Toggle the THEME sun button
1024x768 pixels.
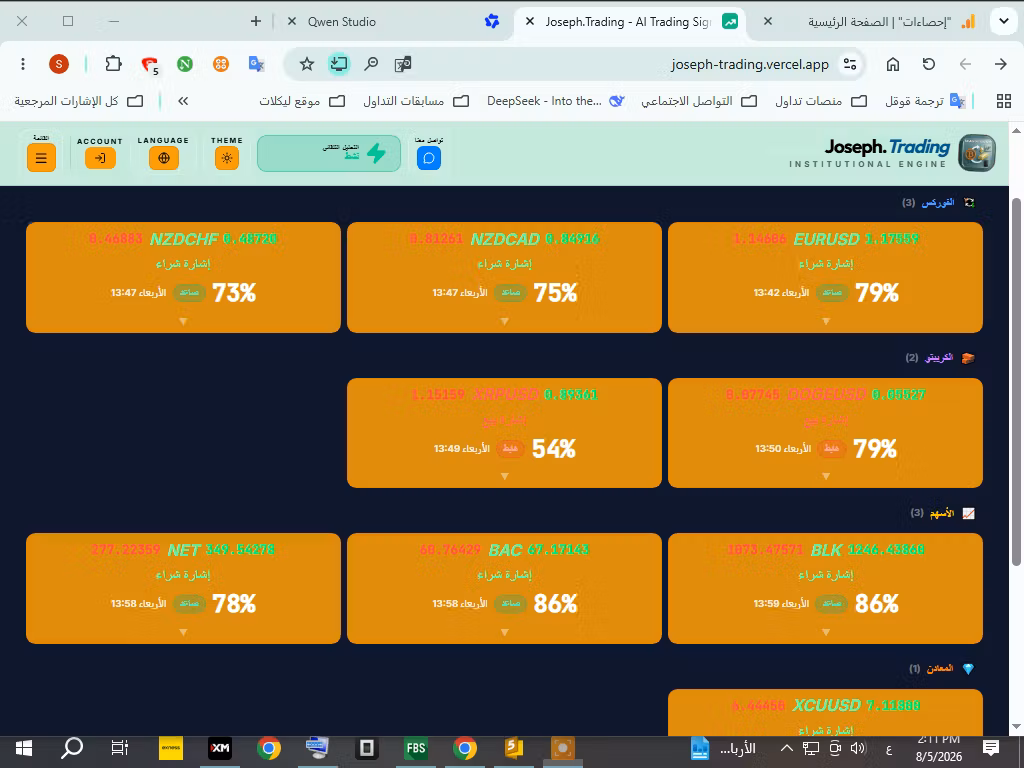(227, 158)
